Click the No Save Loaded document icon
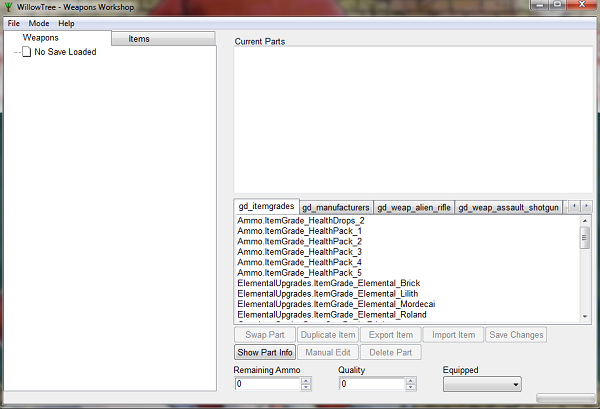The width and height of the screenshot is (600, 409). click(26, 52)
